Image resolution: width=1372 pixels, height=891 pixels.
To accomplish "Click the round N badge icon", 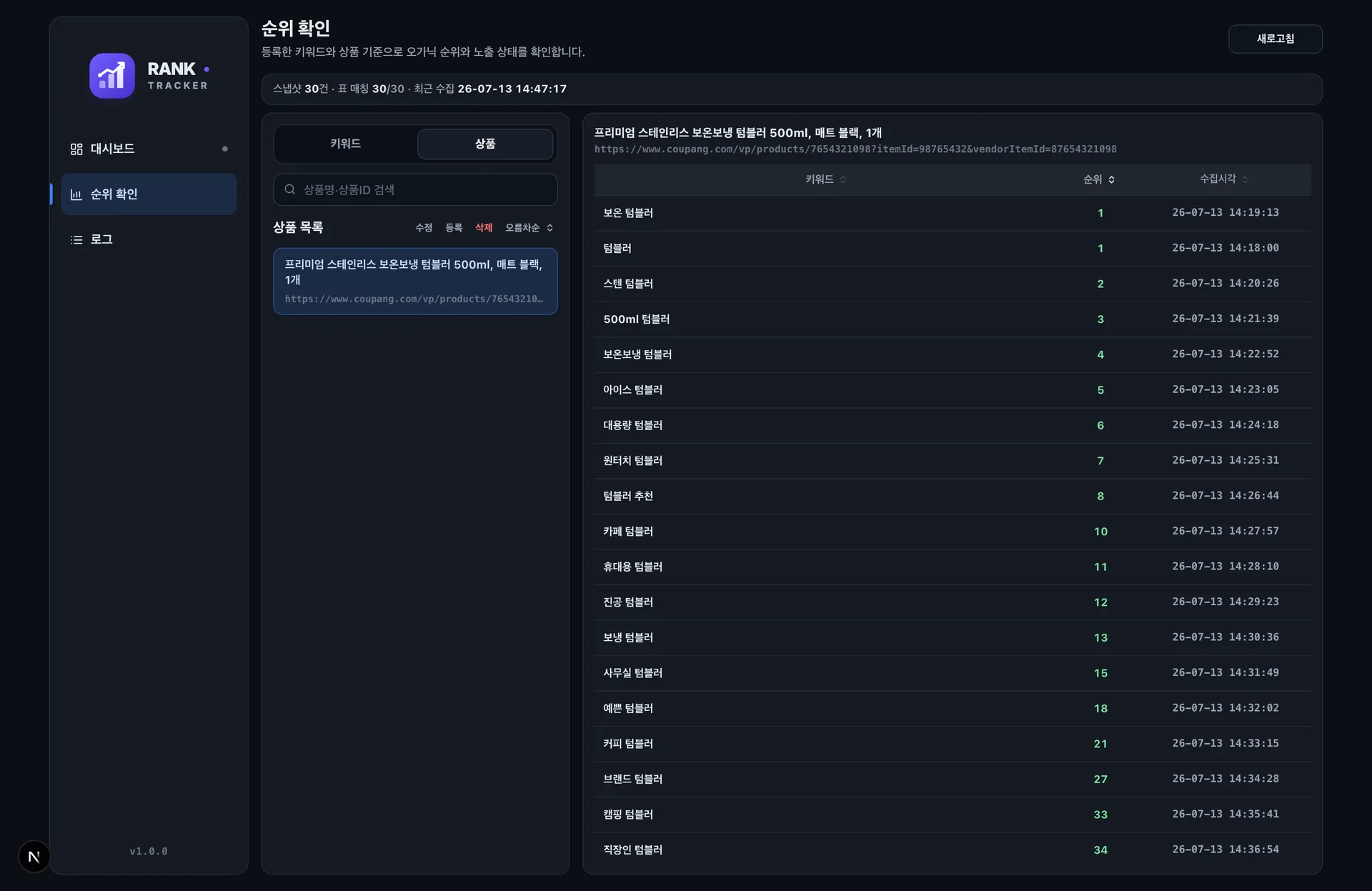I will point(34,856).
